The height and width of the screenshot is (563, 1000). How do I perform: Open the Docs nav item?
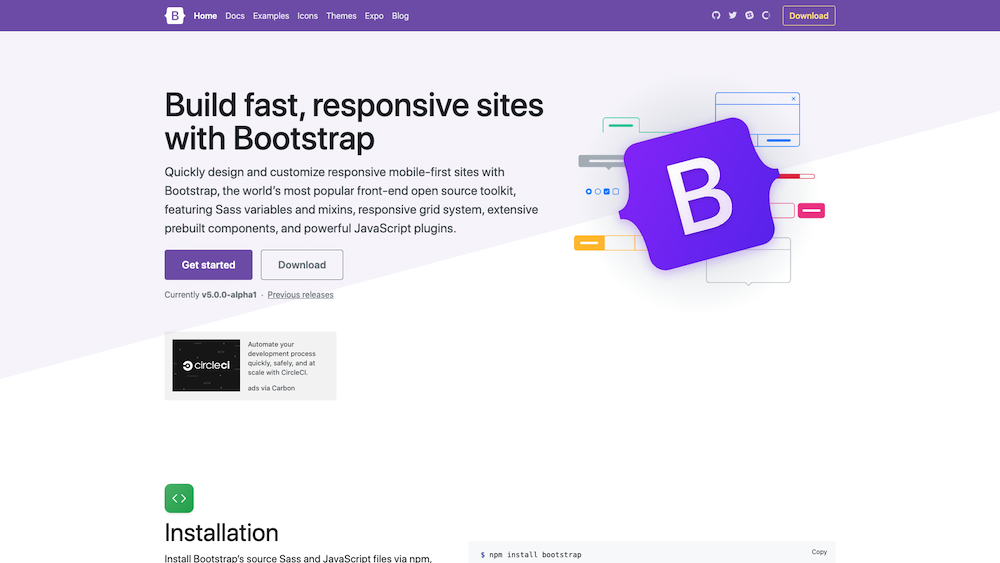tap(235, 16)
